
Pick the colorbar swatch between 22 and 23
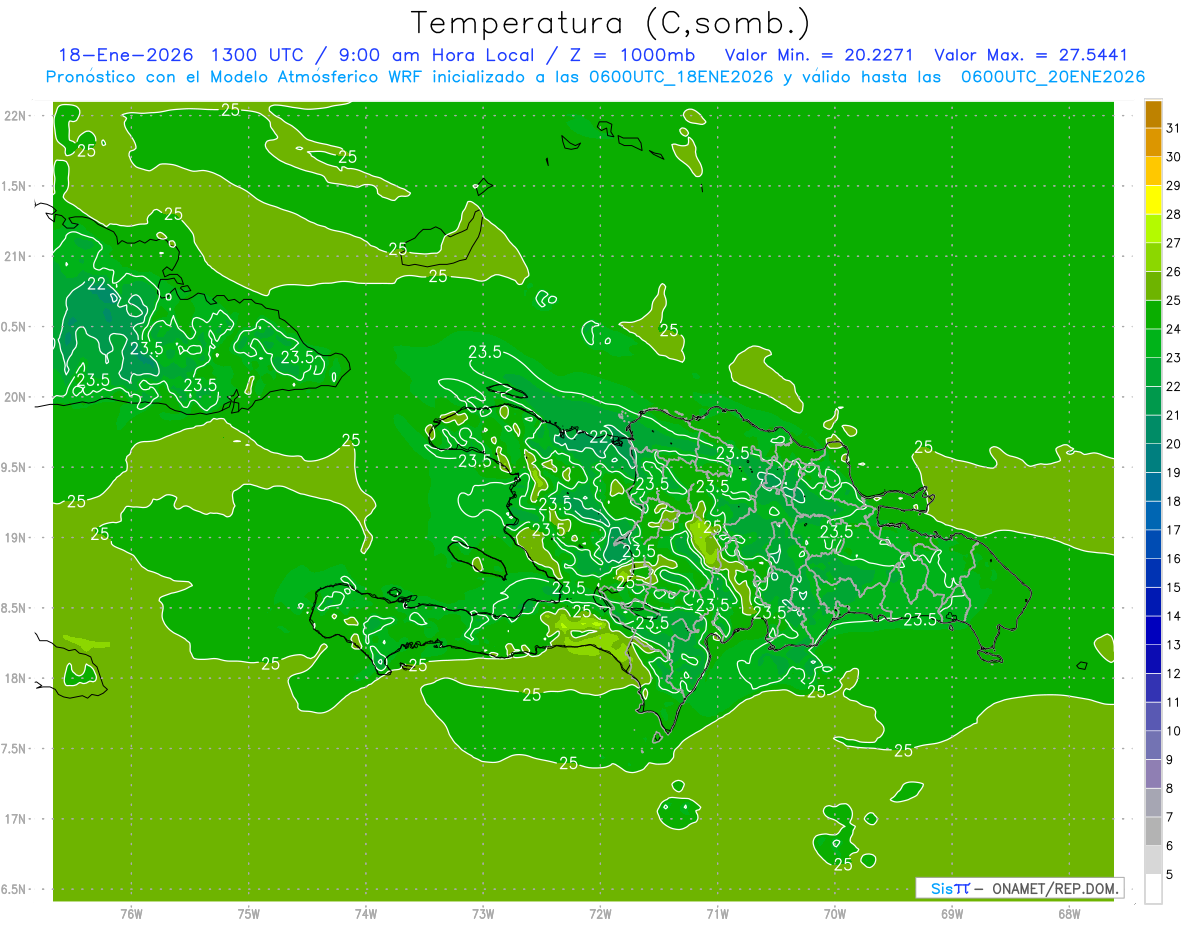pyautogui.click(x=1153, y=372)
